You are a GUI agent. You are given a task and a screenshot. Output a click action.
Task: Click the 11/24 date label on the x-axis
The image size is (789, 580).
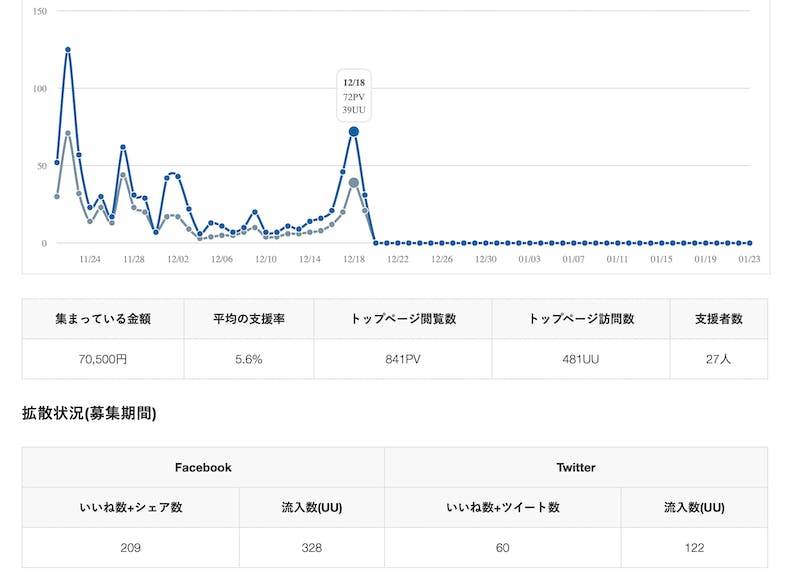pyautogui.click(x=90, y=259)
